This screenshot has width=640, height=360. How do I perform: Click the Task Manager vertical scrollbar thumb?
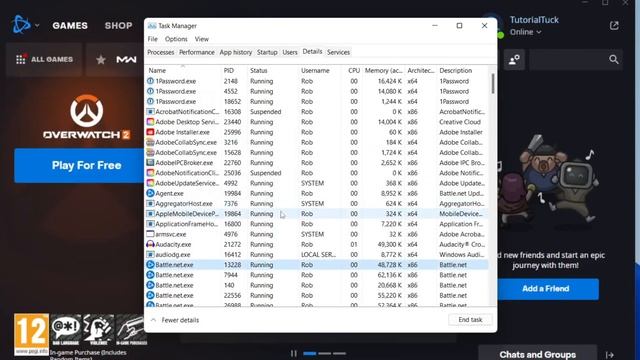(x=493, y=83)
